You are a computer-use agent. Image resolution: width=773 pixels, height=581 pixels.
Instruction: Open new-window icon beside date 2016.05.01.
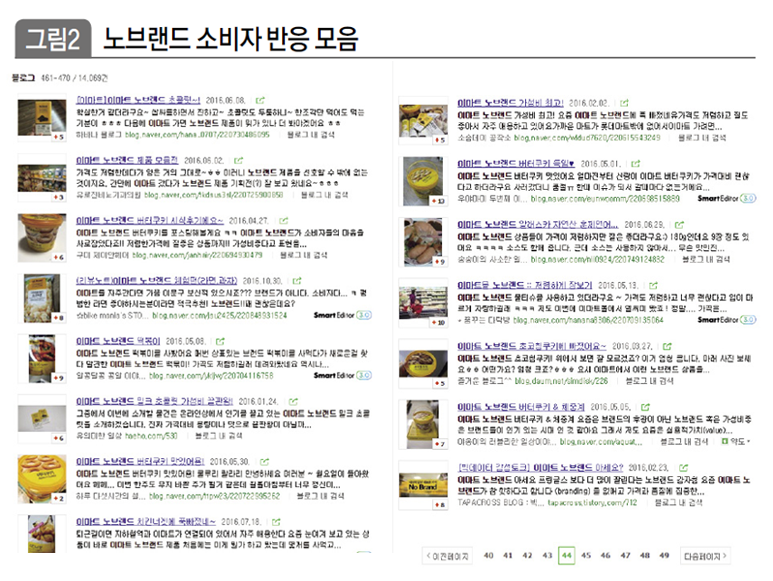pos(636,164)
